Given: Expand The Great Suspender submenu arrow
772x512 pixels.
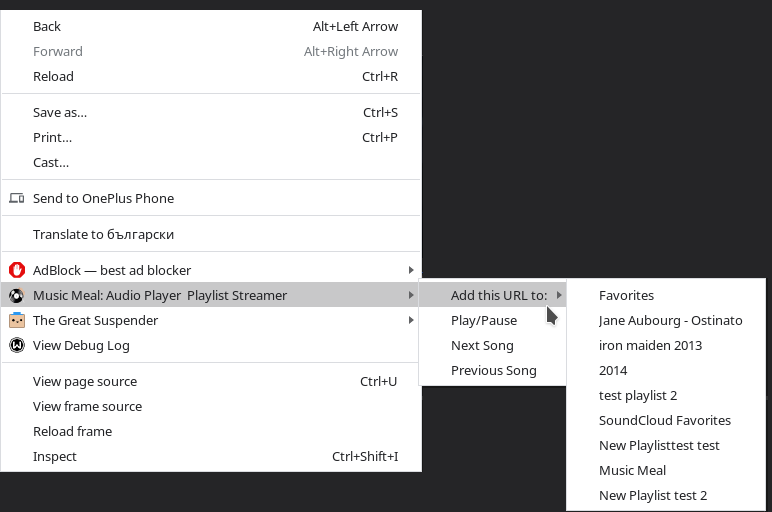Looking at the screenshot, I should 411,320.
